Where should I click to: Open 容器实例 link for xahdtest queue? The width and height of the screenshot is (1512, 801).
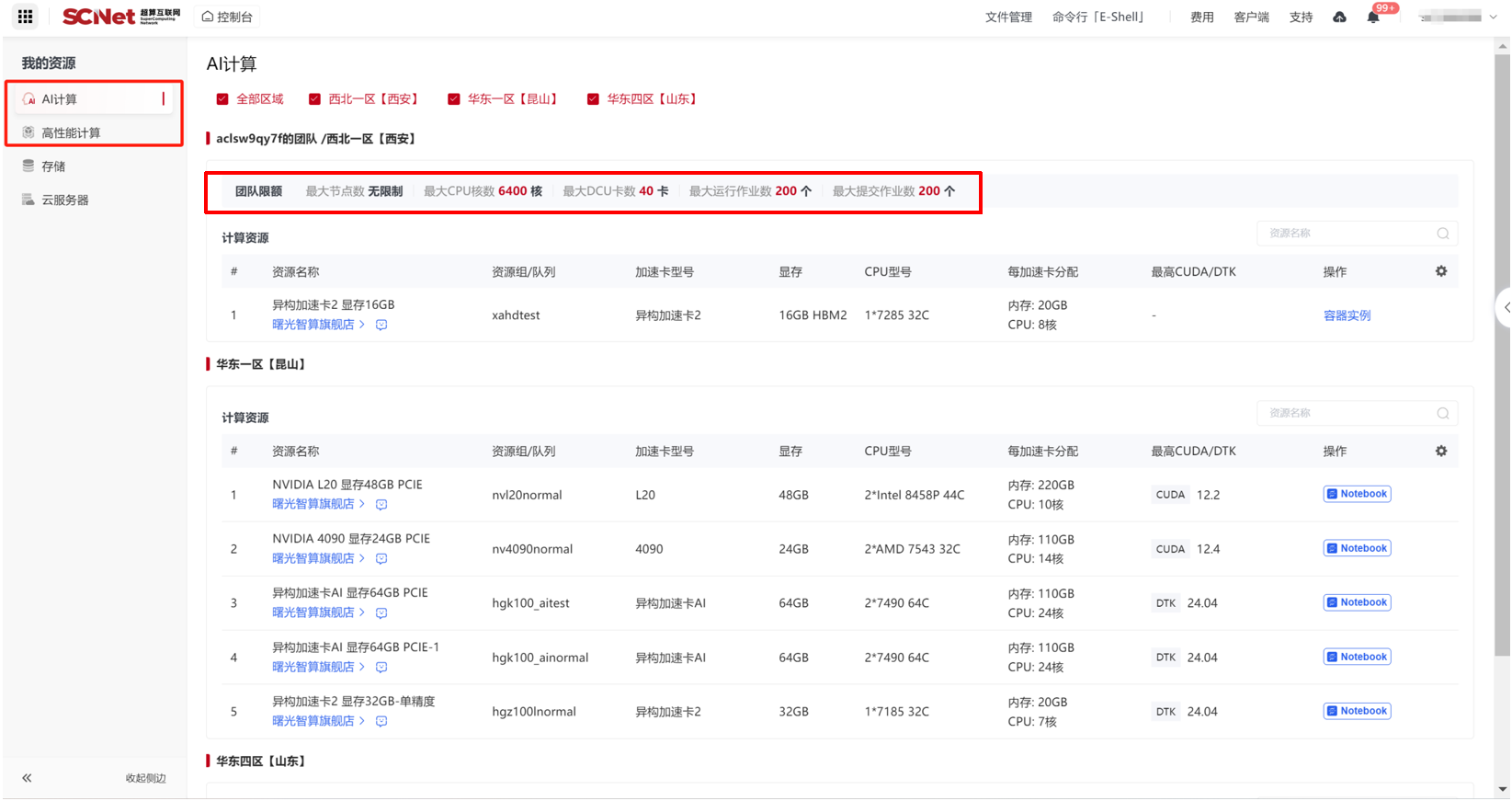coord(1347,315)
